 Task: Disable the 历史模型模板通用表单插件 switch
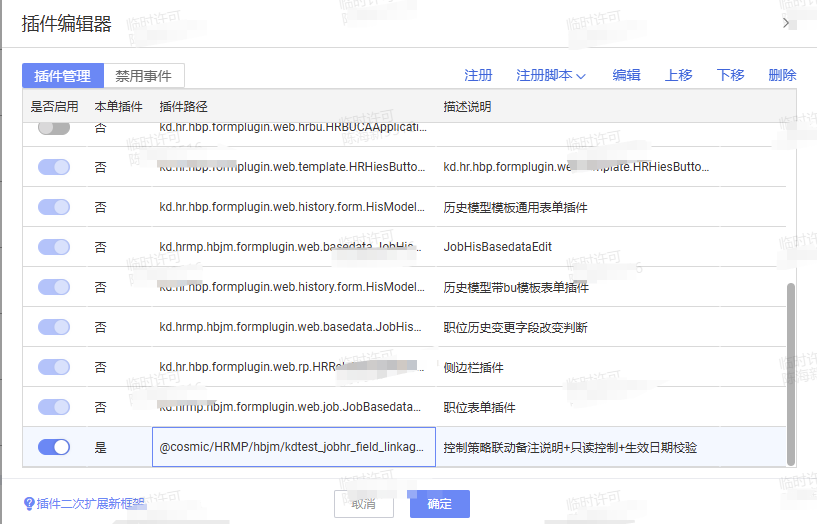(x=54, y=207)
